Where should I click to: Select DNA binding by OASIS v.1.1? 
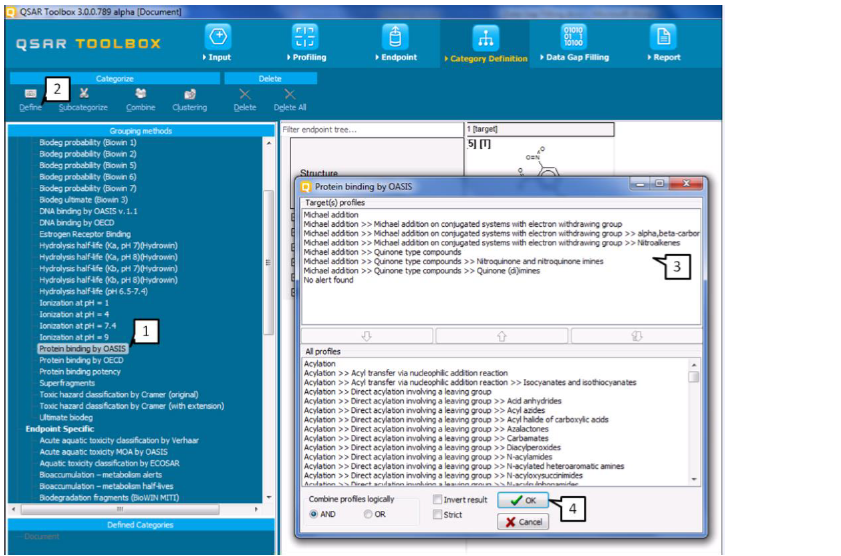88,211
